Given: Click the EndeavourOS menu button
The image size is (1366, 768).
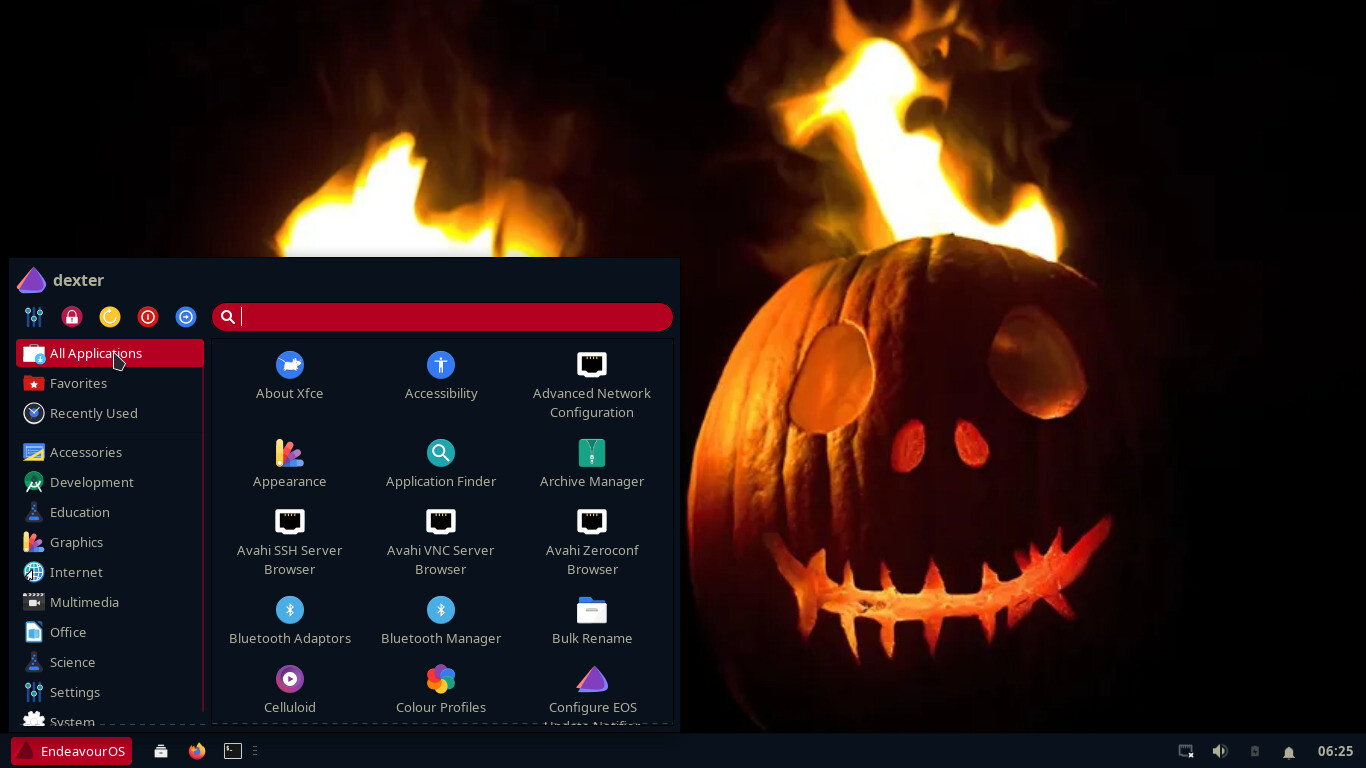Looking at the screenshot, I should (x=71, y=751).
